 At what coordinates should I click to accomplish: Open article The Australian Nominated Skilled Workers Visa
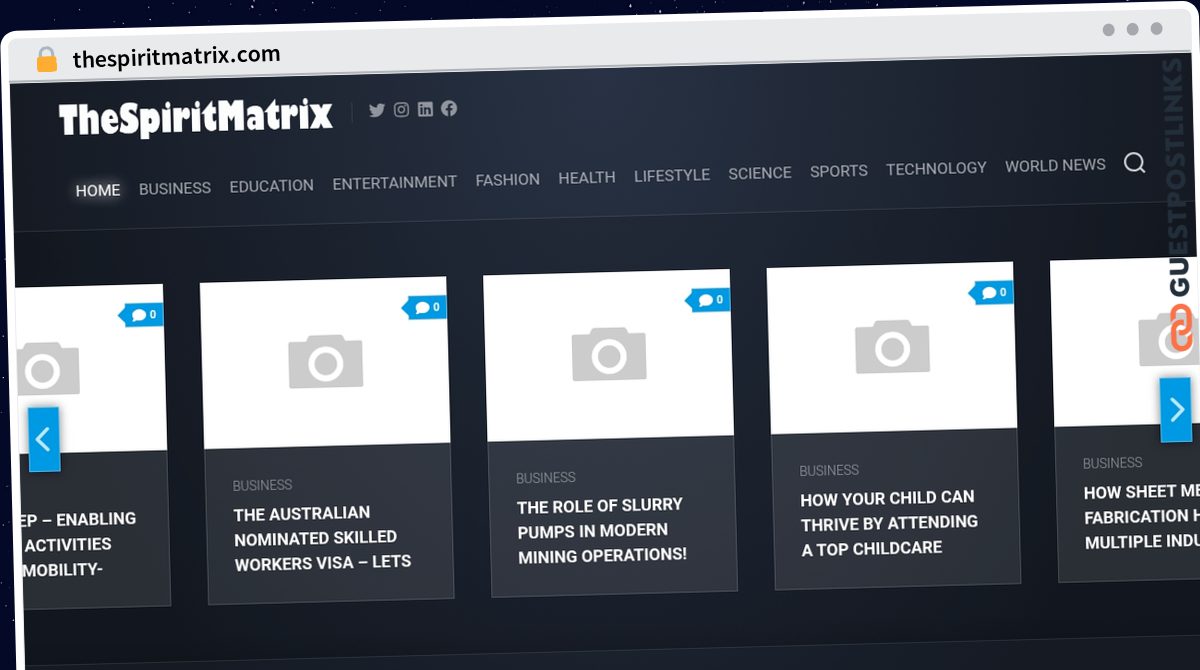tap(322, 538)
